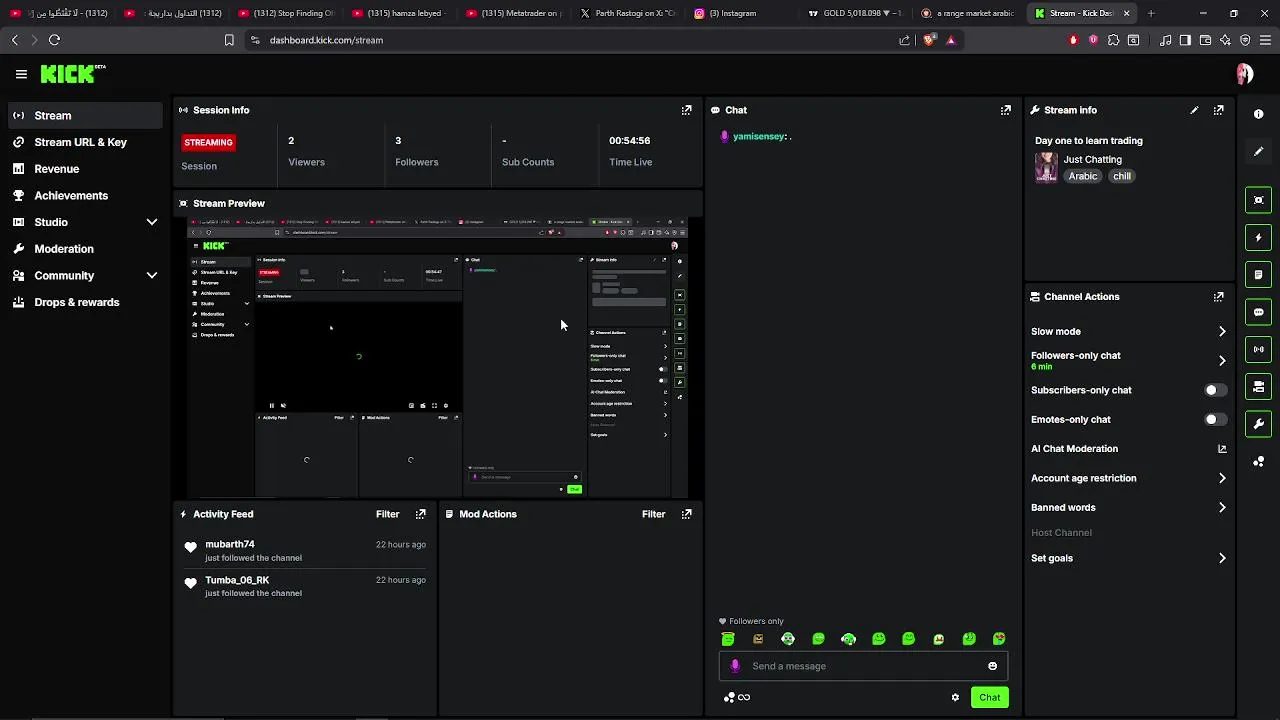Open the emoji picker in message box

click(992, 666)
